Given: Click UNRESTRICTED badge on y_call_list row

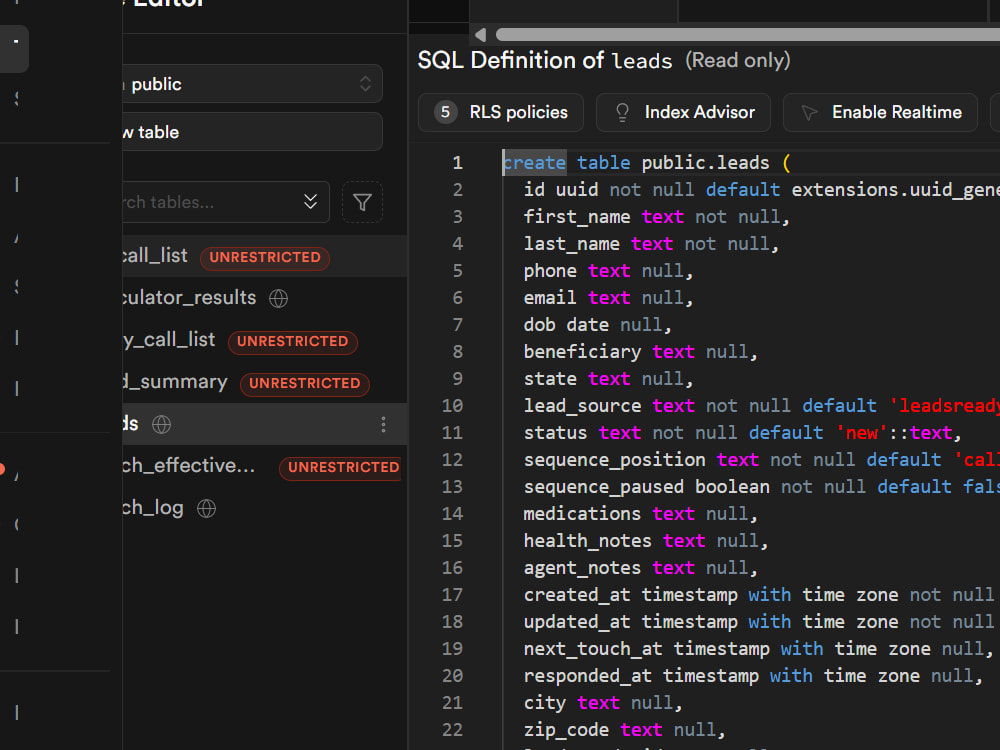Looking at the screenshot, I should point(293,342).
